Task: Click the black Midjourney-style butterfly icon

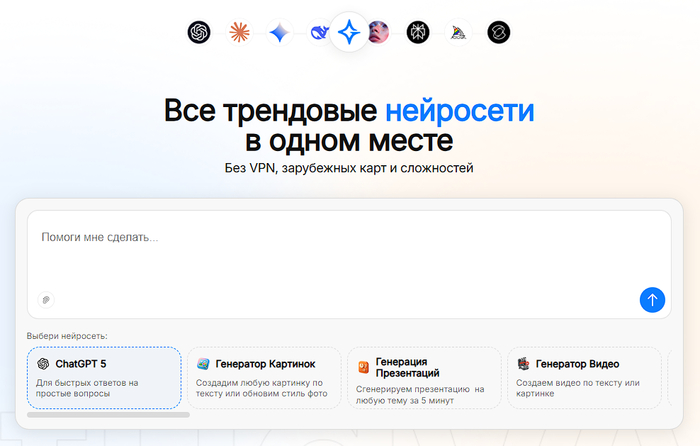Action: pyautogui.click(x=418, y=33)
